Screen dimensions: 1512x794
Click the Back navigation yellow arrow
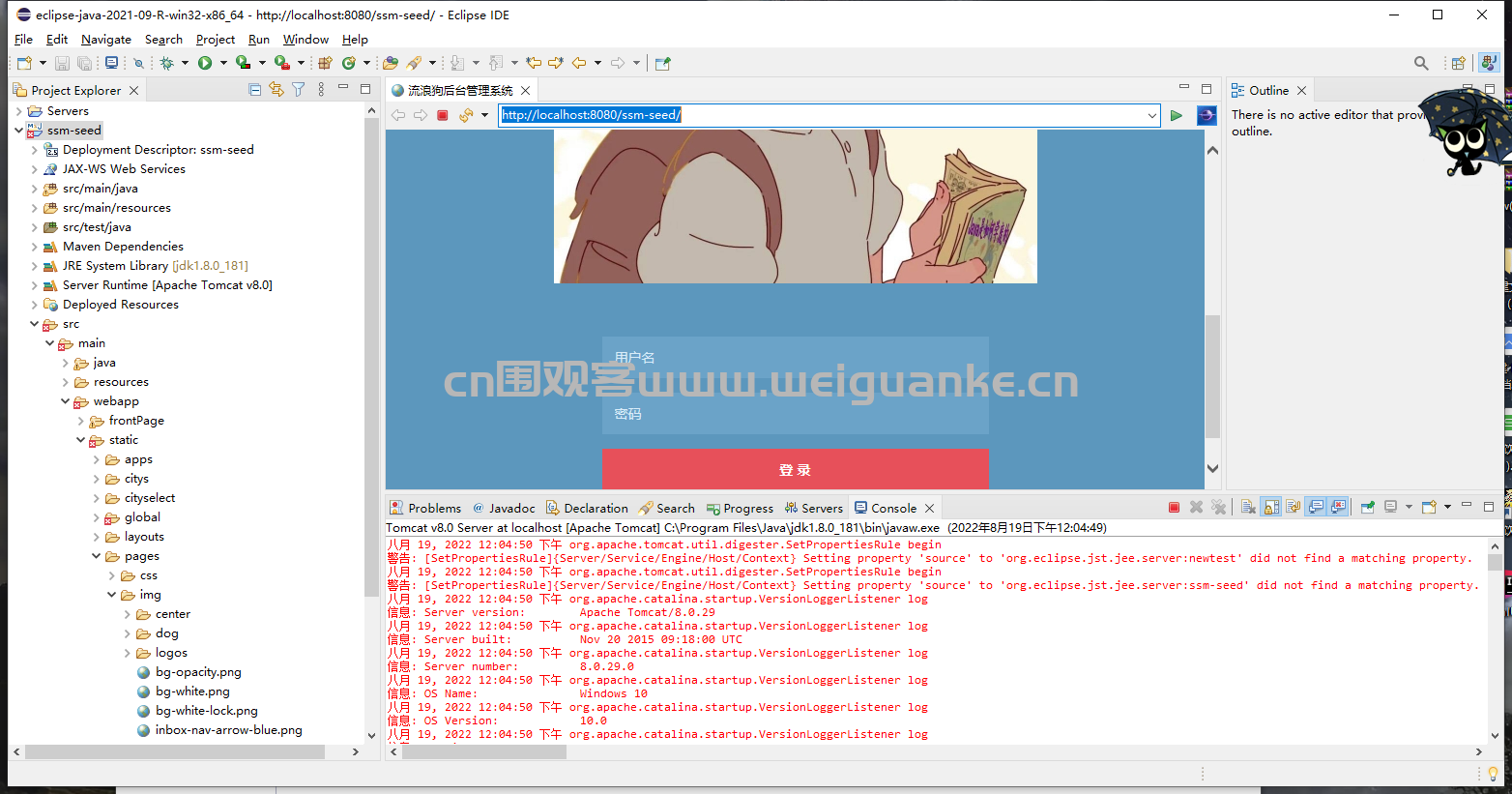tap(579, 63)
